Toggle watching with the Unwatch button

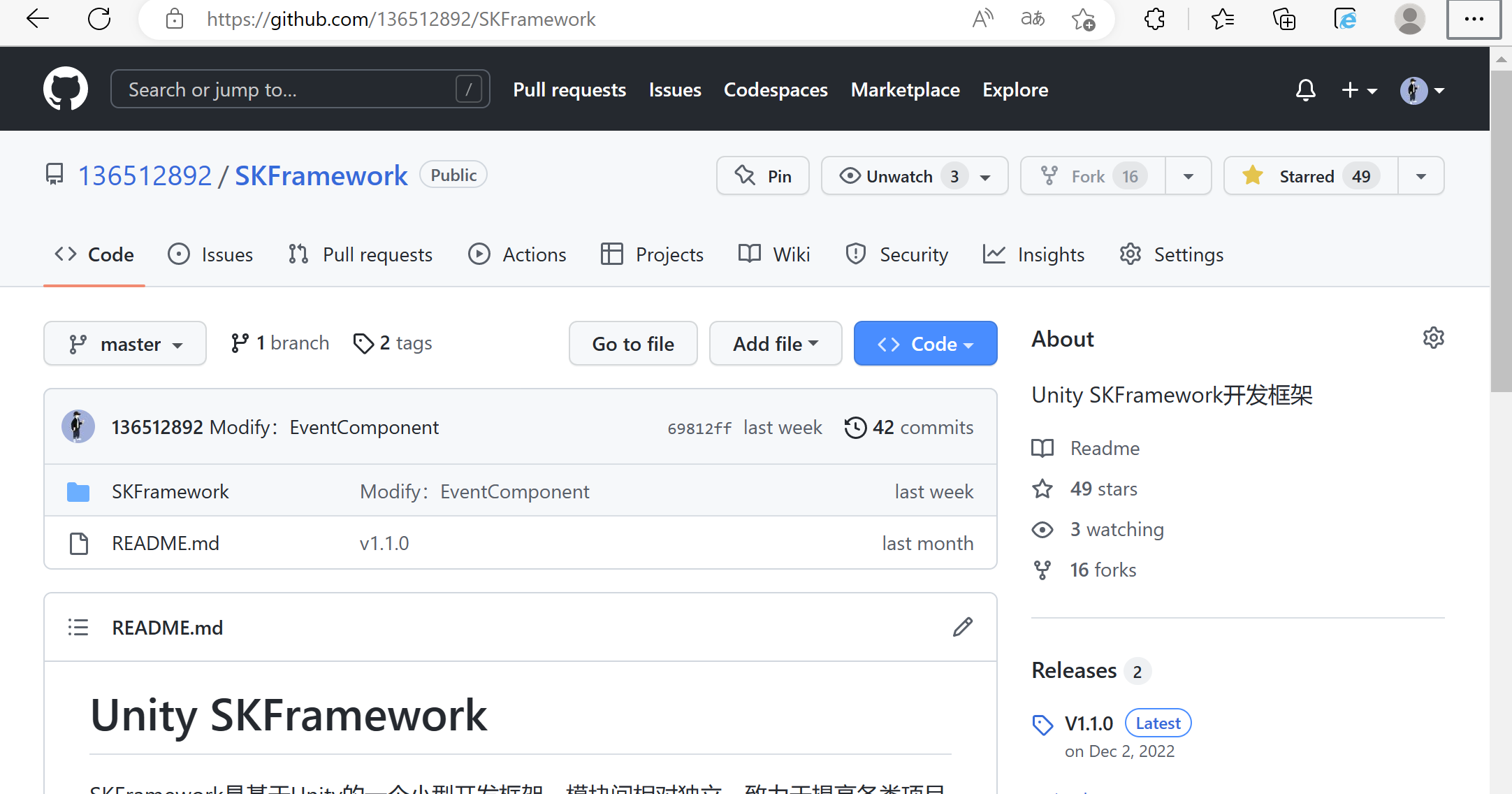(901, 175)
